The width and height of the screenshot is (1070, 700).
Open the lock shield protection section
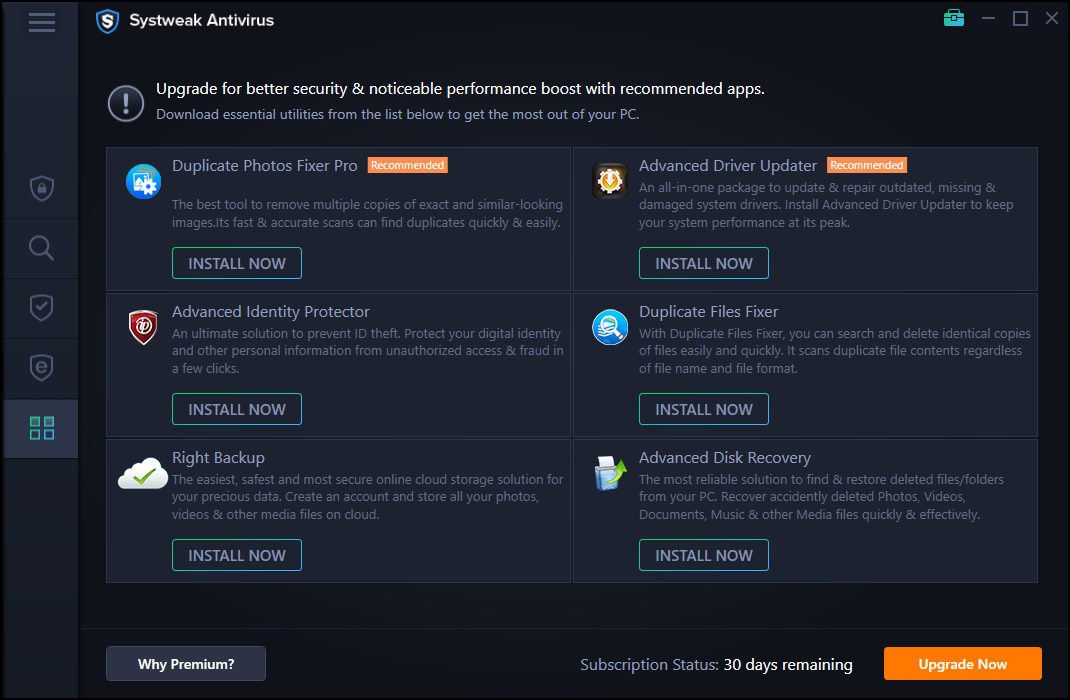pyautogui.click(x=41, y=189)
